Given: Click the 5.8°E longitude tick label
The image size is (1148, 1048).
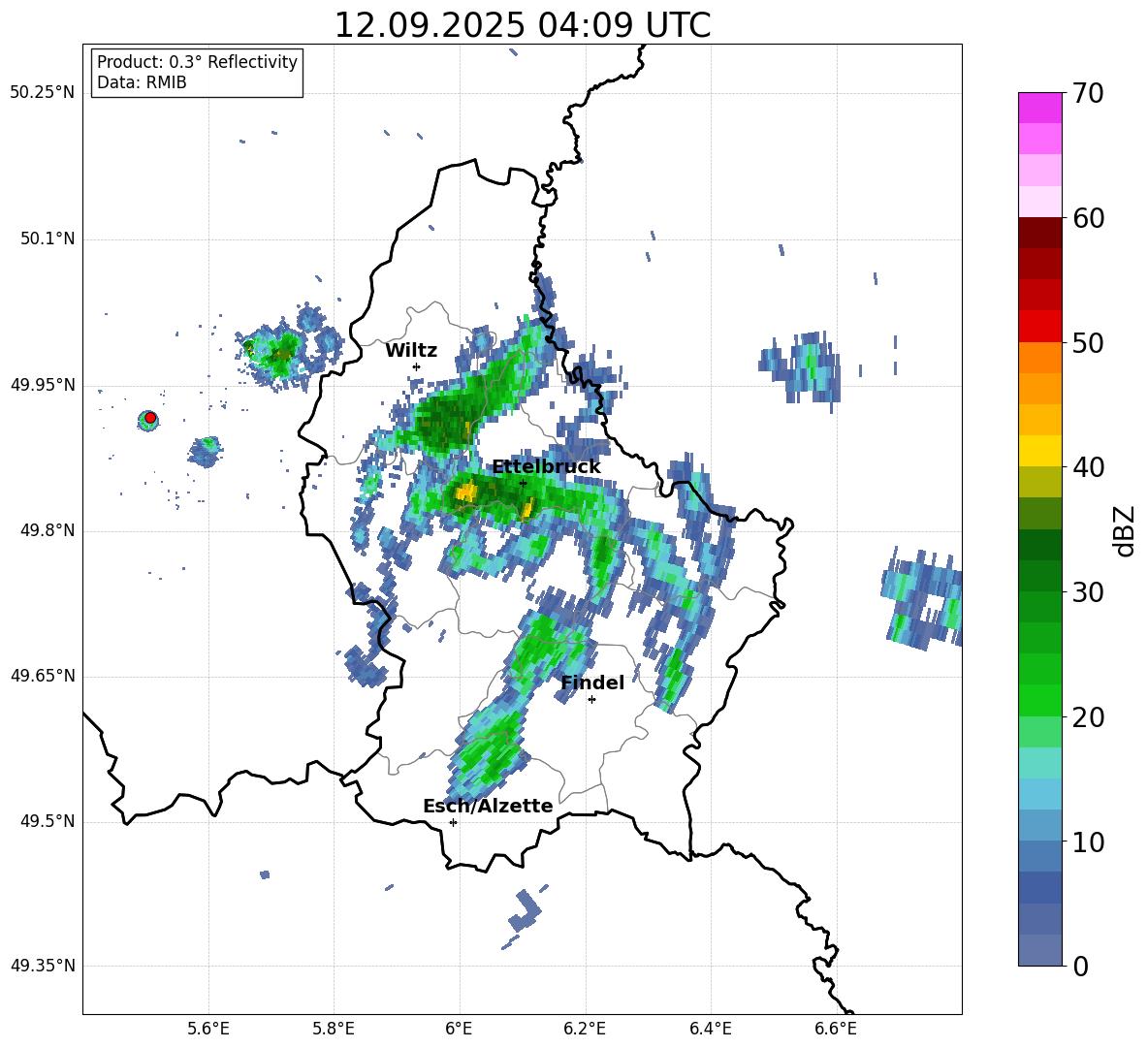Looking at the screenshot, I should 334,1029.
